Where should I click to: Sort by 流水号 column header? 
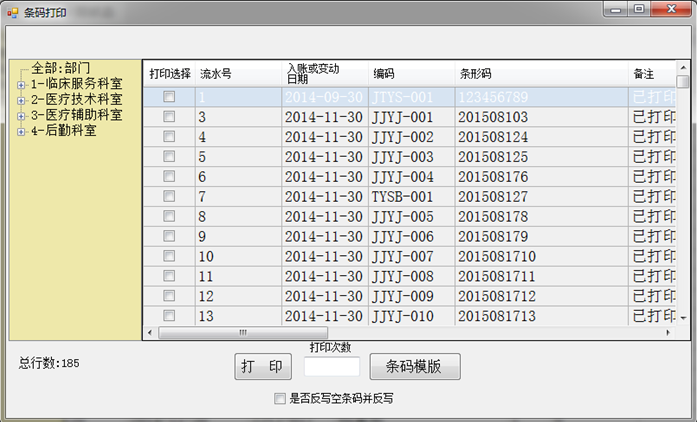coord(238,74)
